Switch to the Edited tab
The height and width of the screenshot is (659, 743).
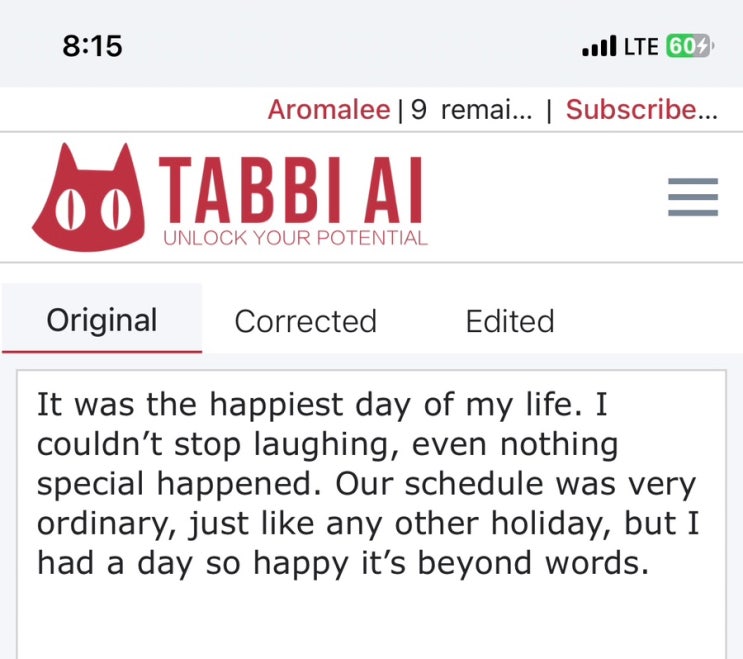point(509,321)
